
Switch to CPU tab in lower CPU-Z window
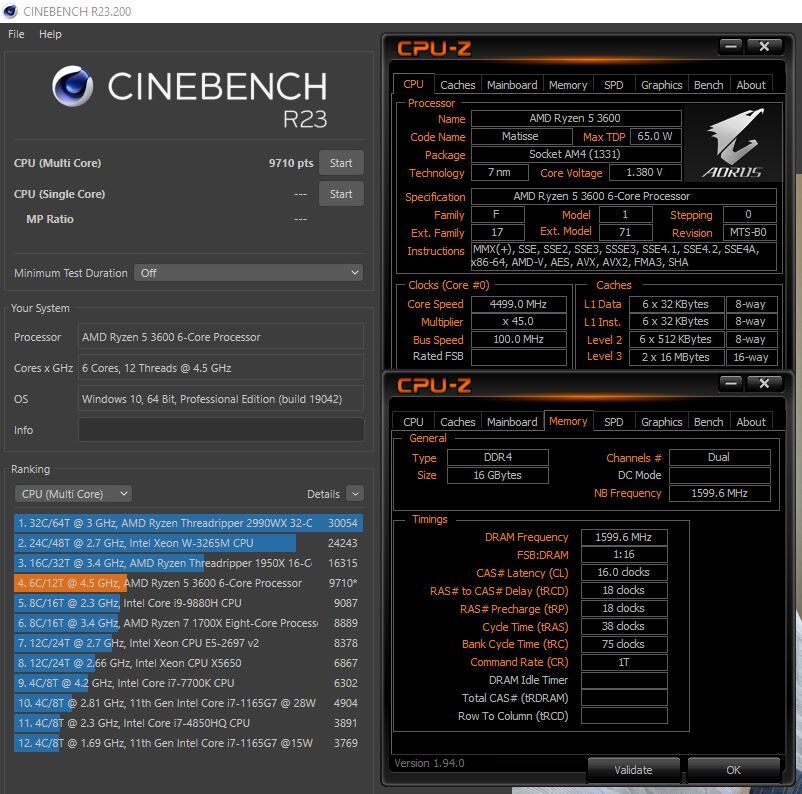point(413,422)
